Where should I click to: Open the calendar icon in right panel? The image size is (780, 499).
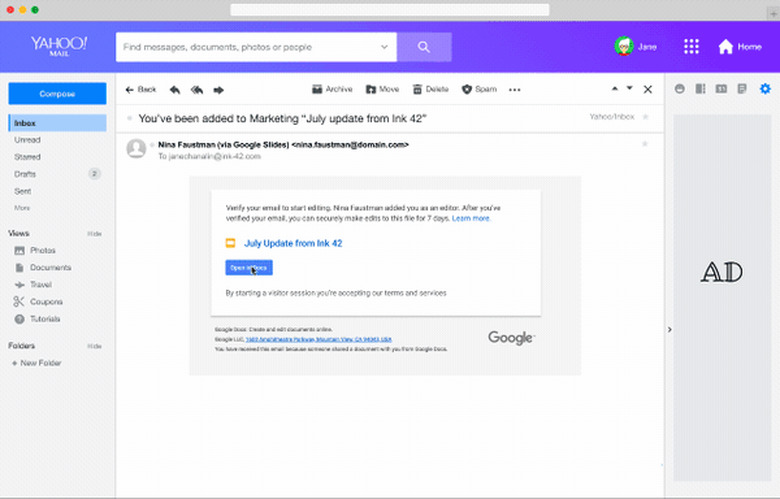click(x=721, y=89)
